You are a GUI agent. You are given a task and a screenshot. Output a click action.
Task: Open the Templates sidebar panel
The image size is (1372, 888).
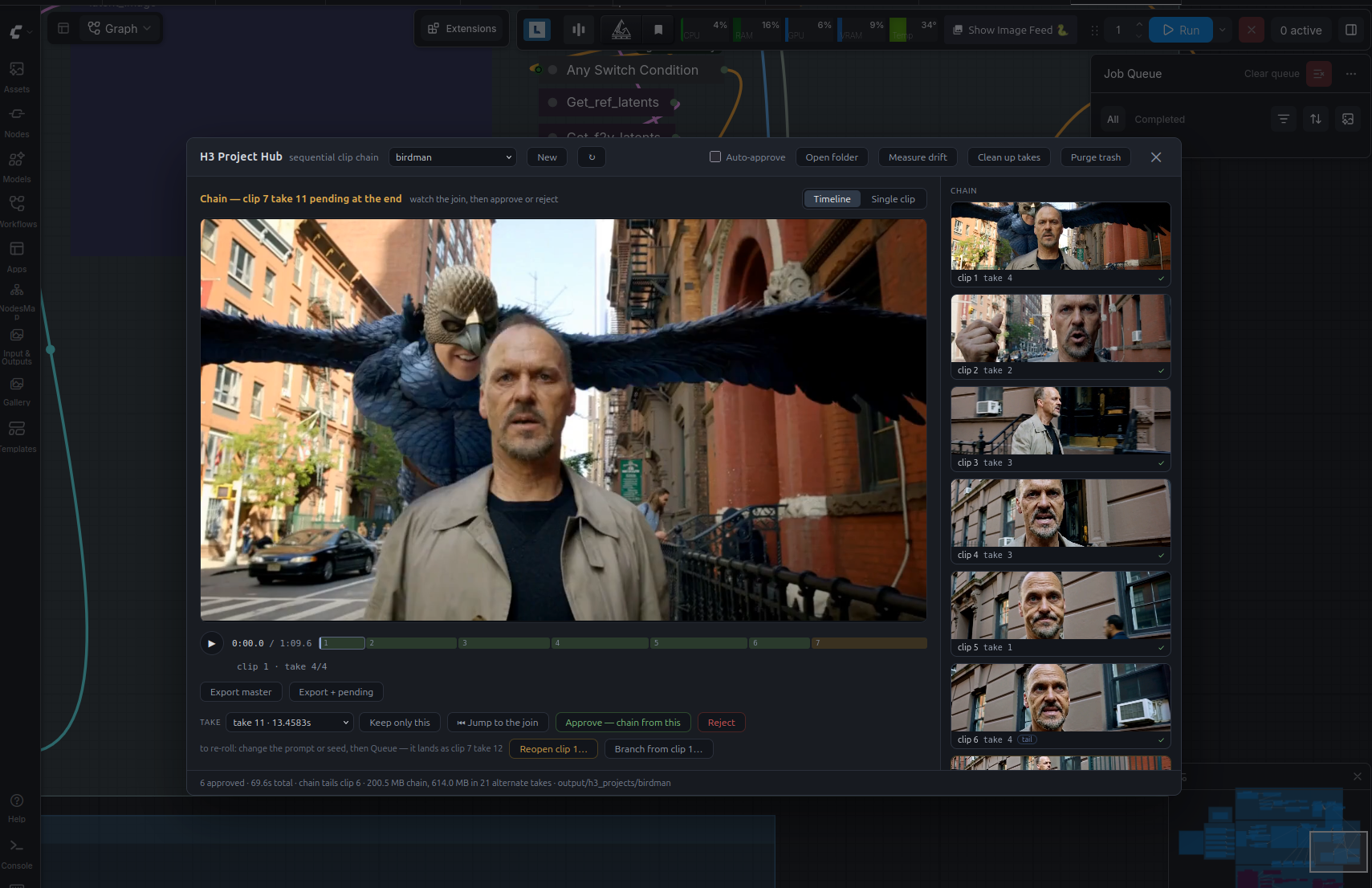click(x=17, y=437)
